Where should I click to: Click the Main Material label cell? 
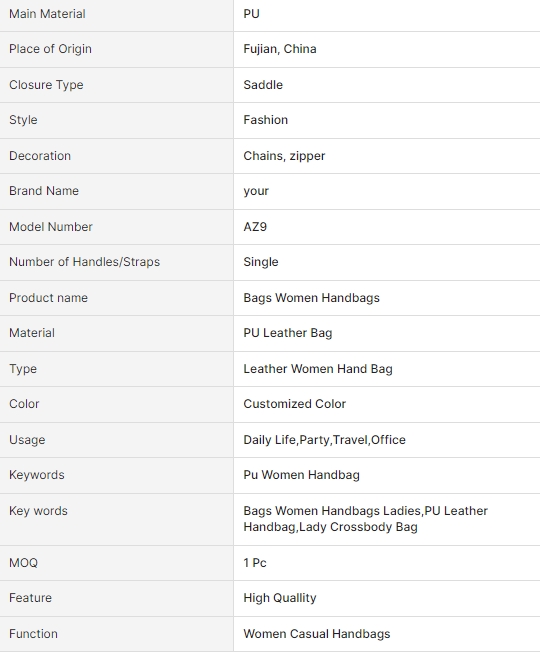coord(116,14)
